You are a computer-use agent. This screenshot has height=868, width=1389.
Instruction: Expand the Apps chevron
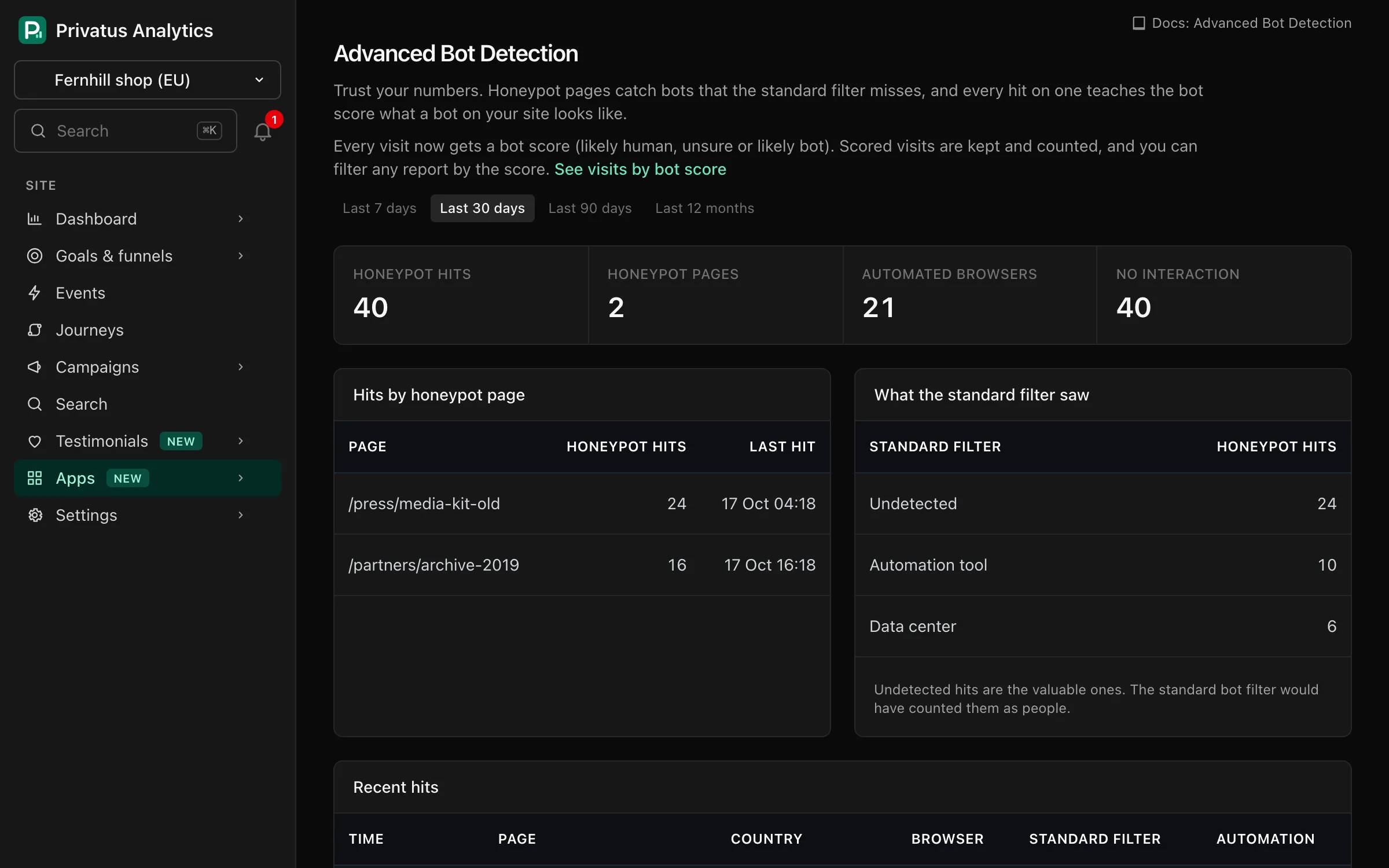[241, 478]
